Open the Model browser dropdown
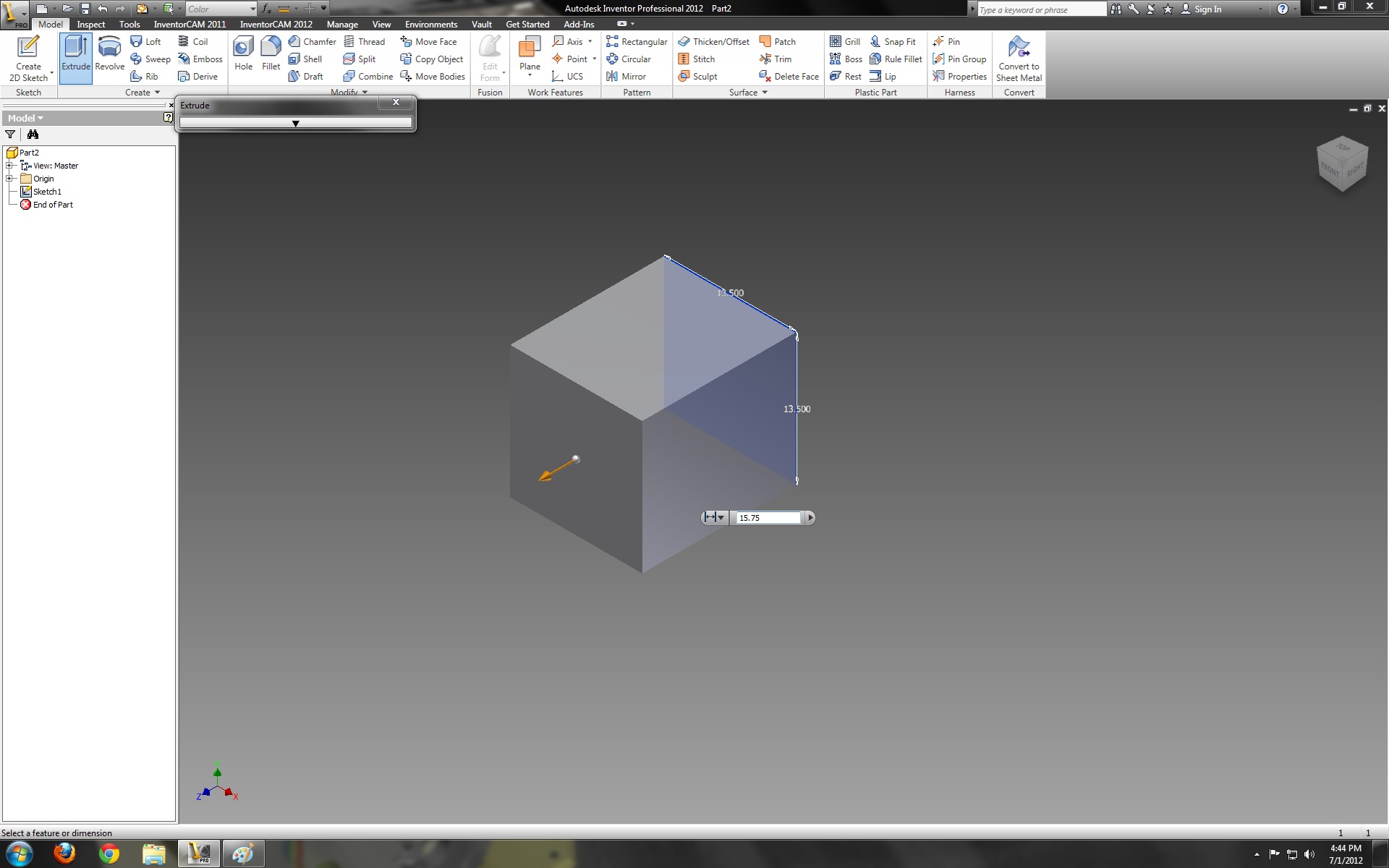This screenshot has width=1389, height=868. coord(25,118)
